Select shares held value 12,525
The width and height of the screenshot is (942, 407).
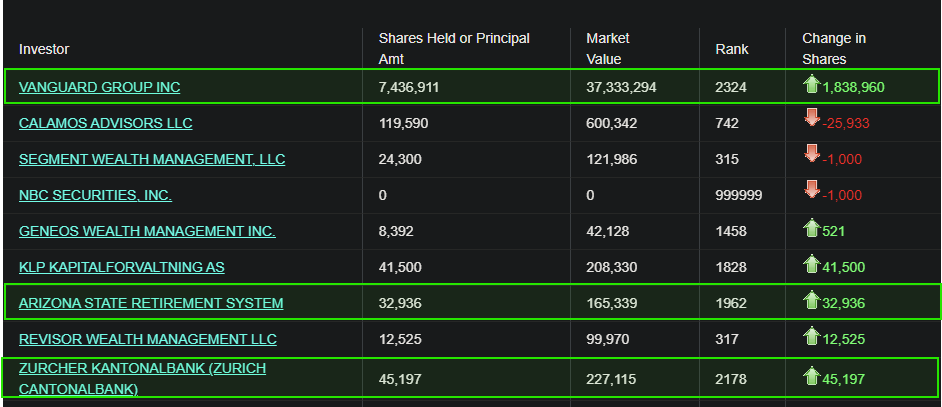click(x=400, y=340)
